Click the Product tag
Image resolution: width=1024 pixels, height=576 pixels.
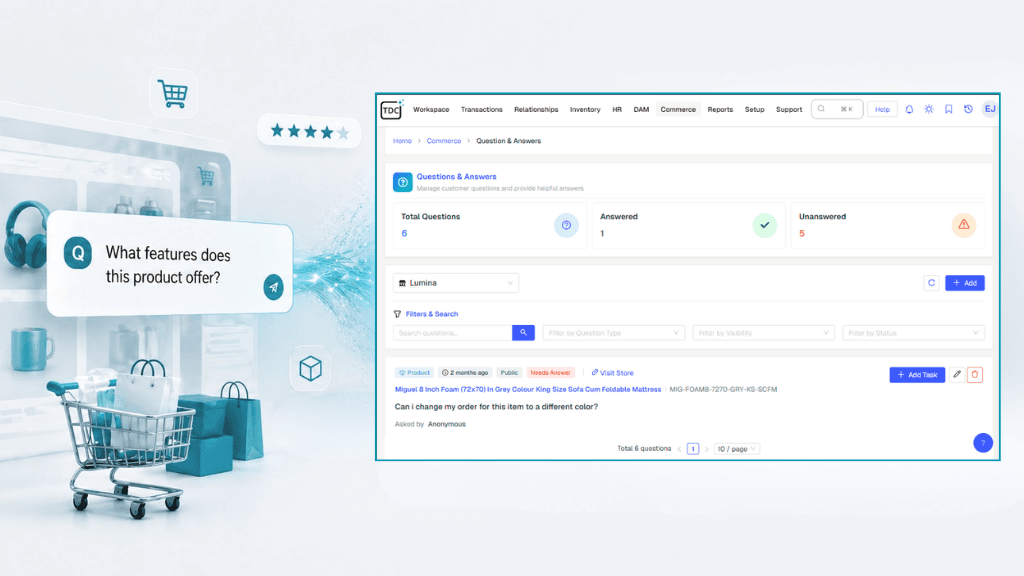[414, 373]
